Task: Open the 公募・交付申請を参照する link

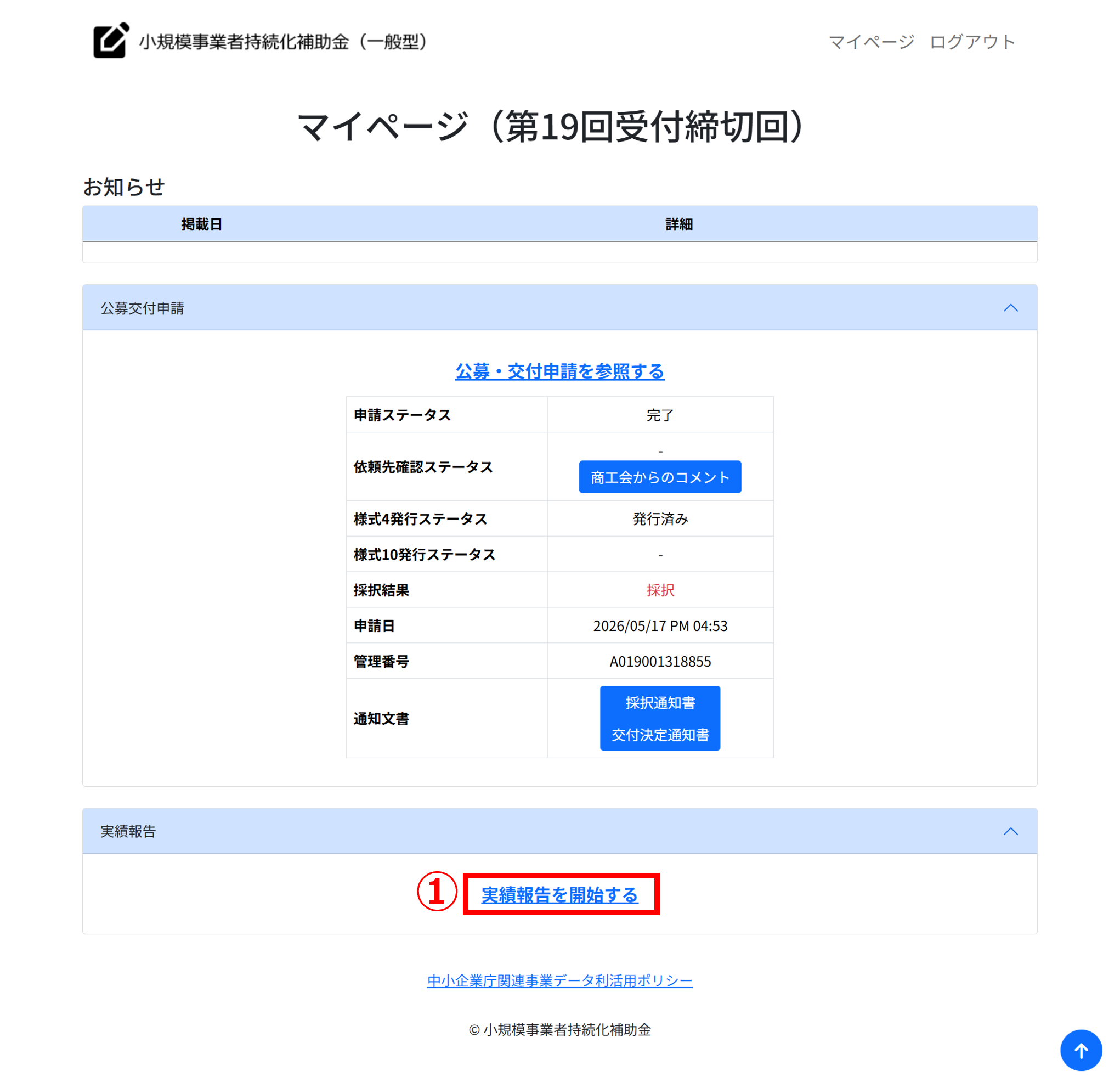Action: click(x=559, y=371)
